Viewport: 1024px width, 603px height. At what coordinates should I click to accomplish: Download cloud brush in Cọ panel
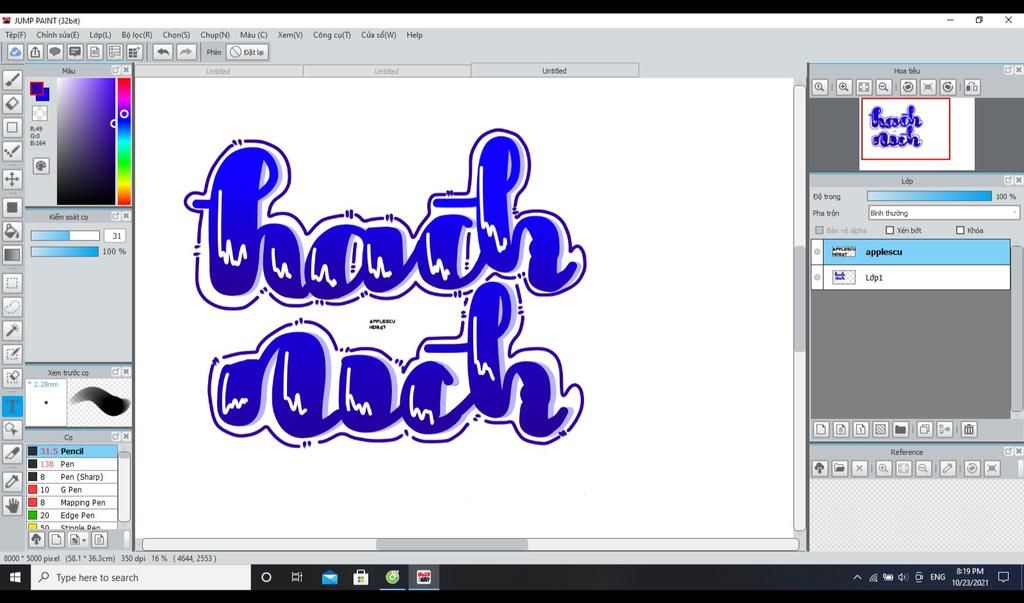(x=37, y=540)
